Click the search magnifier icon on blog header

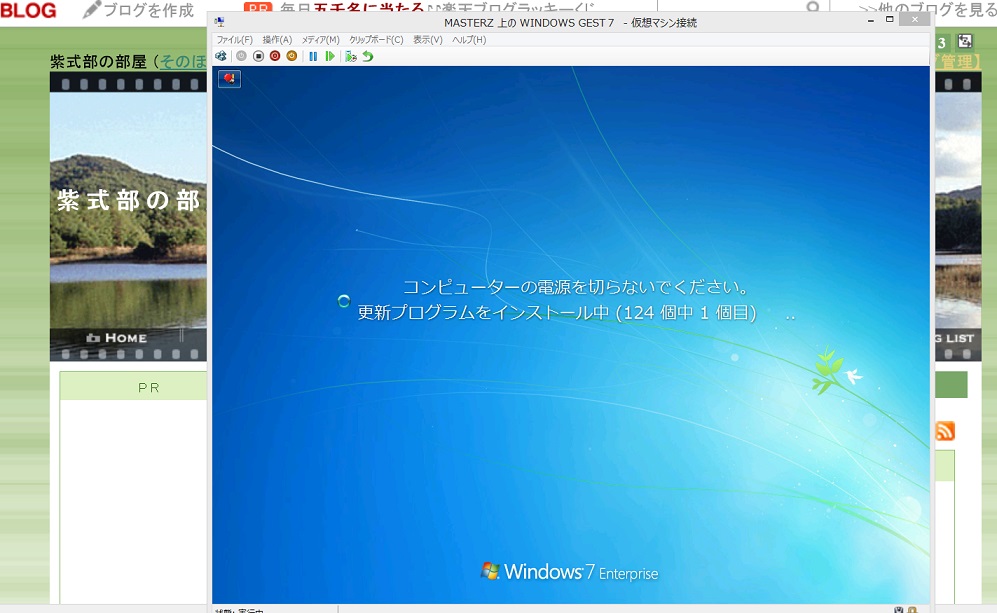point(813,7)
